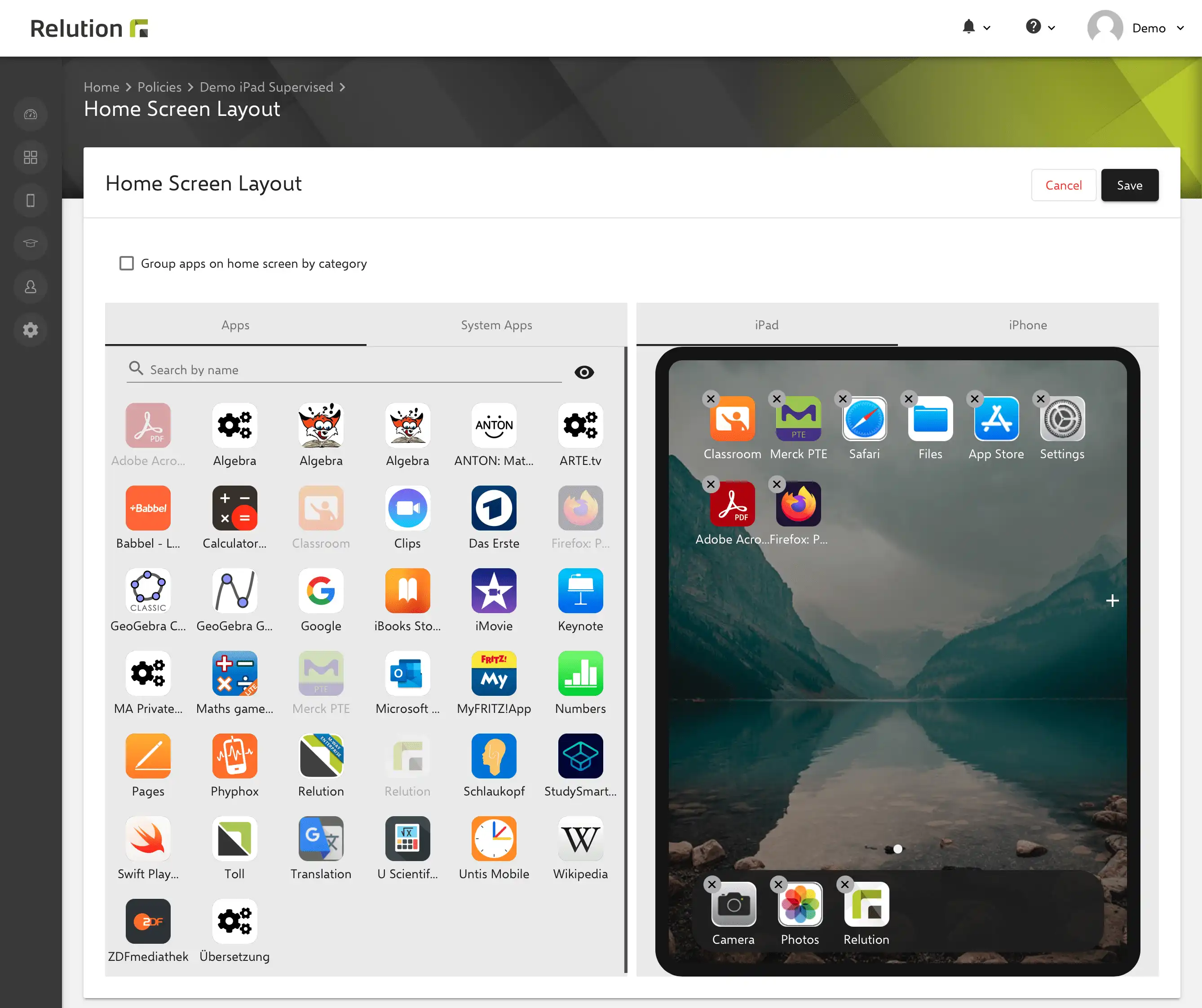The image size is (1202, 1008).
Task: Select Safari icon on iPad screen
Action: point(864,418)
